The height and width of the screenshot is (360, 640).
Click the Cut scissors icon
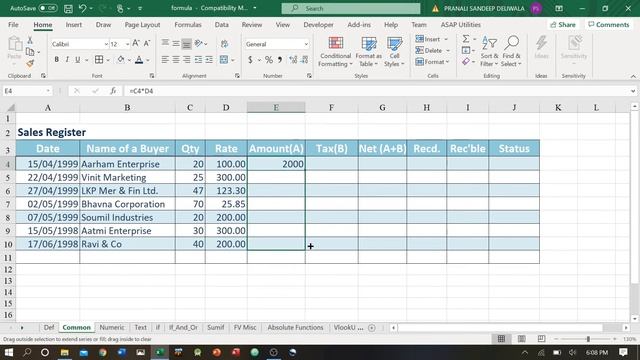30,40
